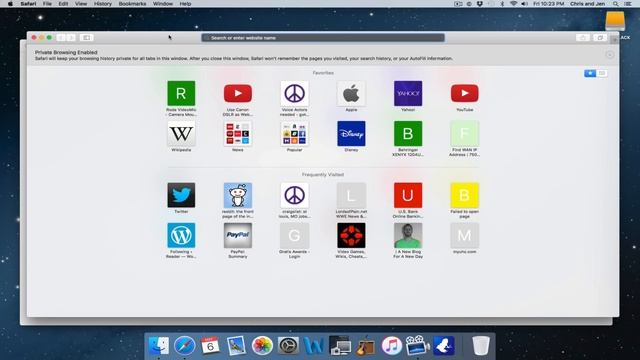640x360 pixels.
Task: Go back with Safari's back arrow
Action: pos(61,38)
